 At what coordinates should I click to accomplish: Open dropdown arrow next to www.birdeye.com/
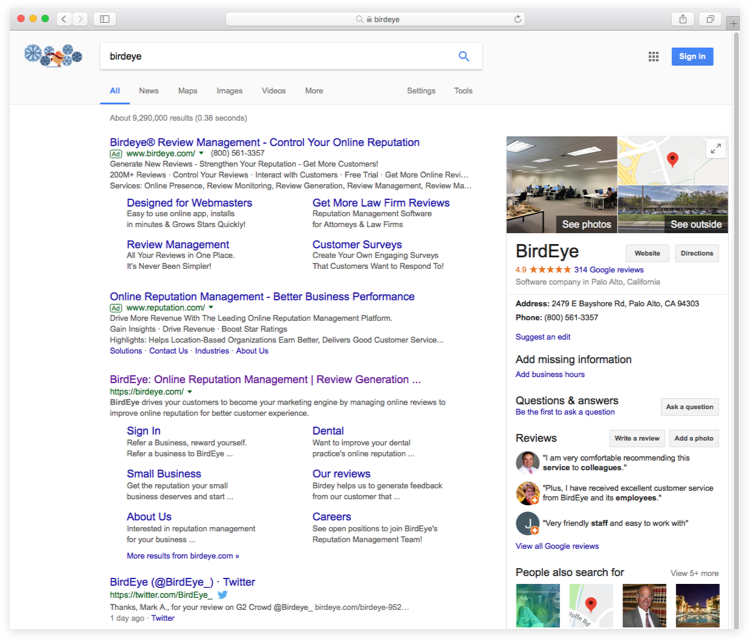201,153
